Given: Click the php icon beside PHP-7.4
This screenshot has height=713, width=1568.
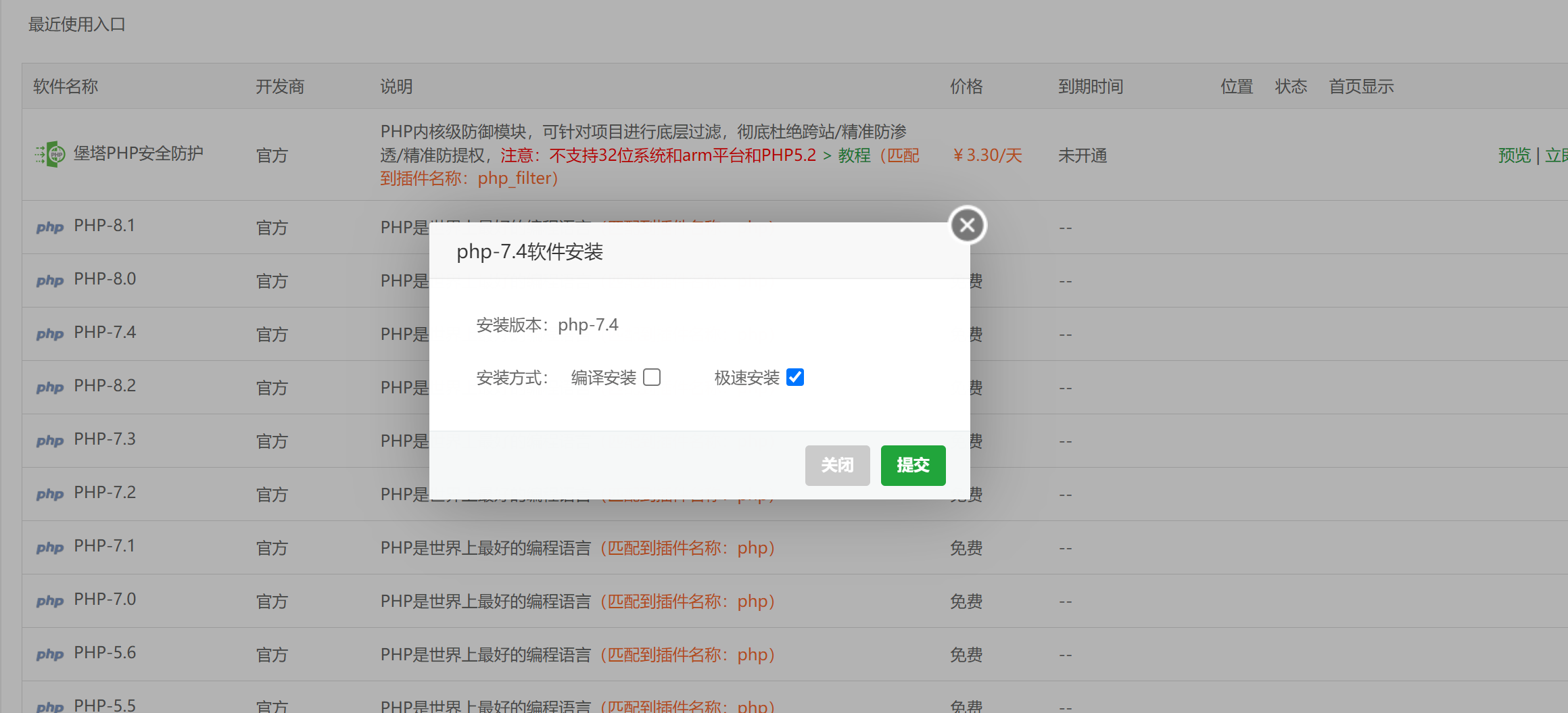Looking at the screenshot, I should (x=50, y=334).
